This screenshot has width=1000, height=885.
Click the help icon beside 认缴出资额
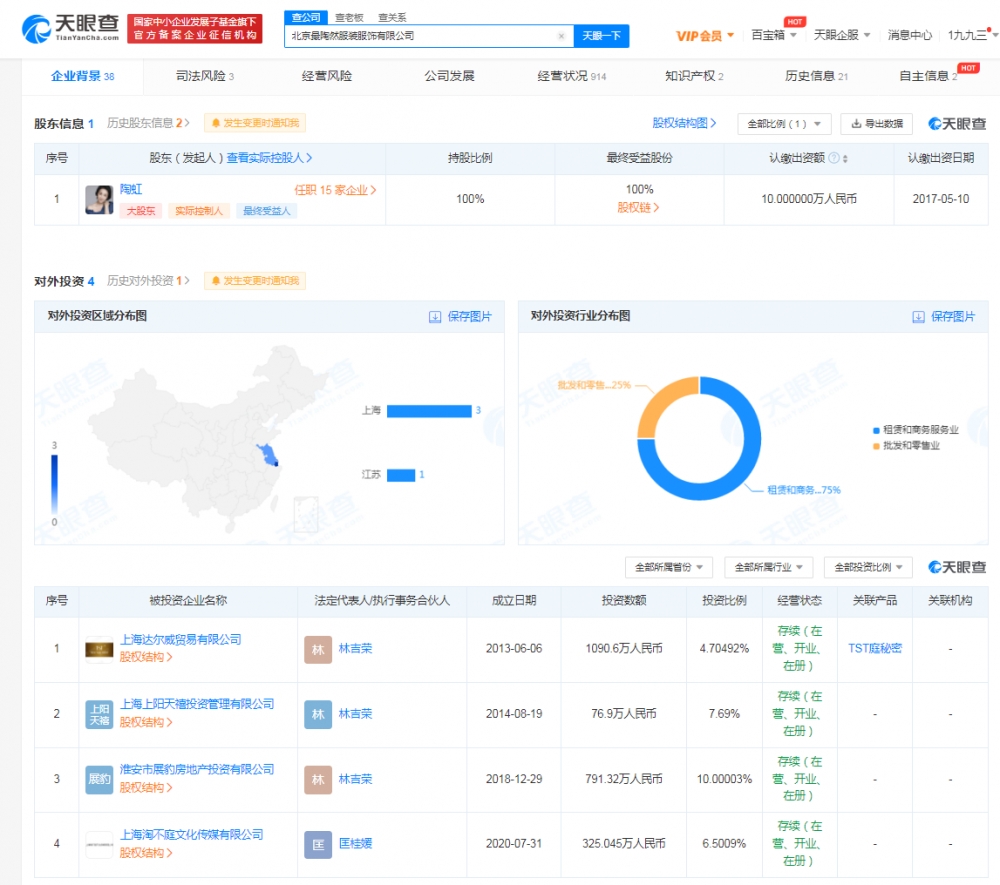click(x=845, y=159)
